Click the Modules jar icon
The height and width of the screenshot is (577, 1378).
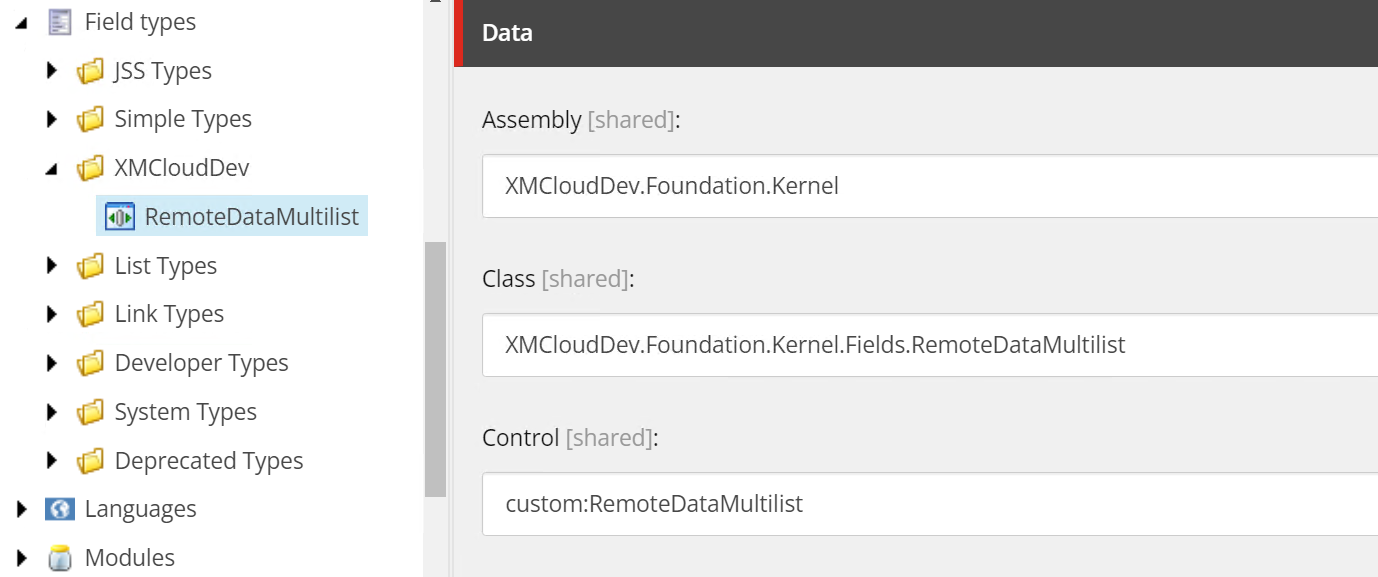(x=60, y=557)
